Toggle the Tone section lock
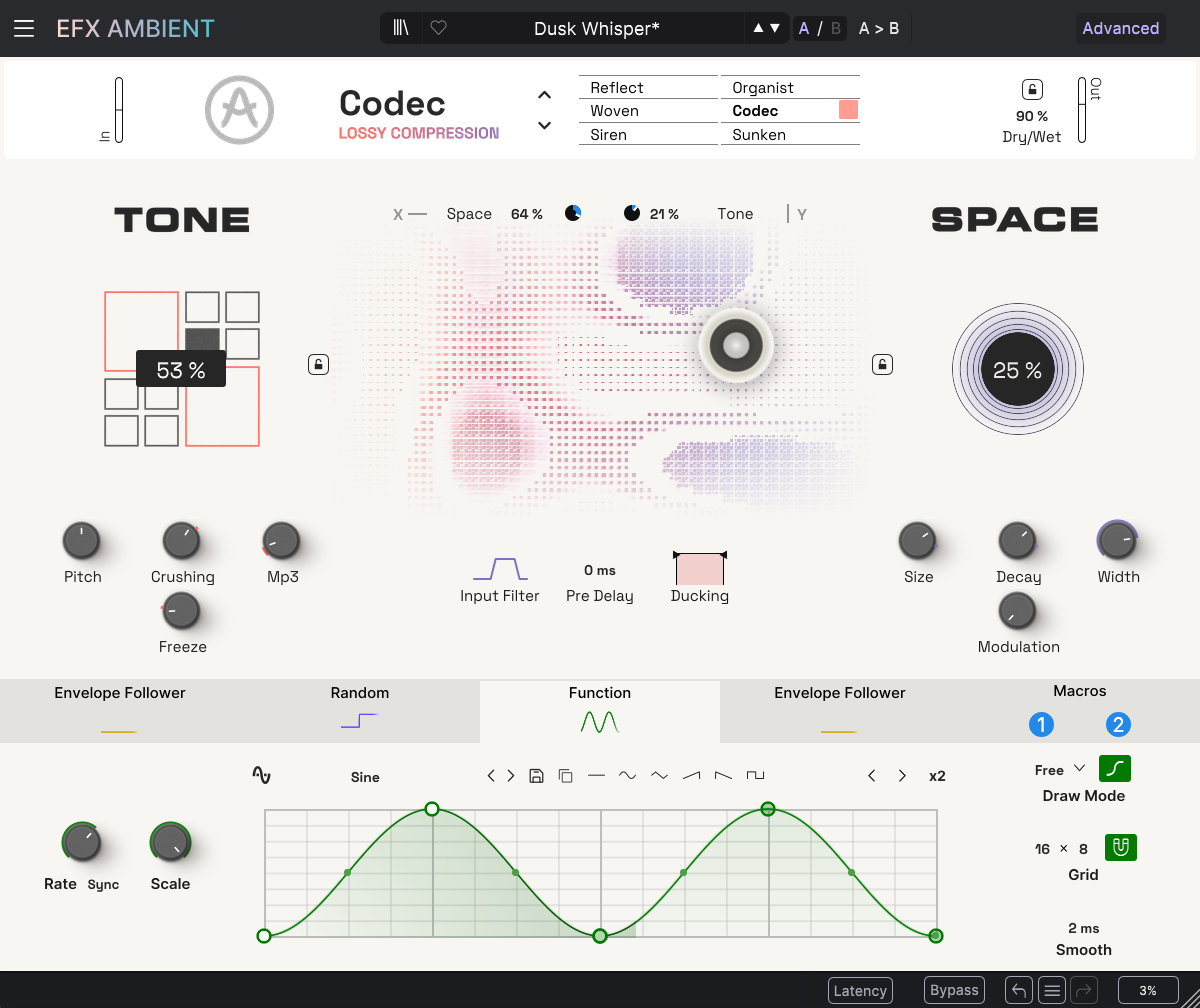The image size is (1200, 1008). pos(318,364)
